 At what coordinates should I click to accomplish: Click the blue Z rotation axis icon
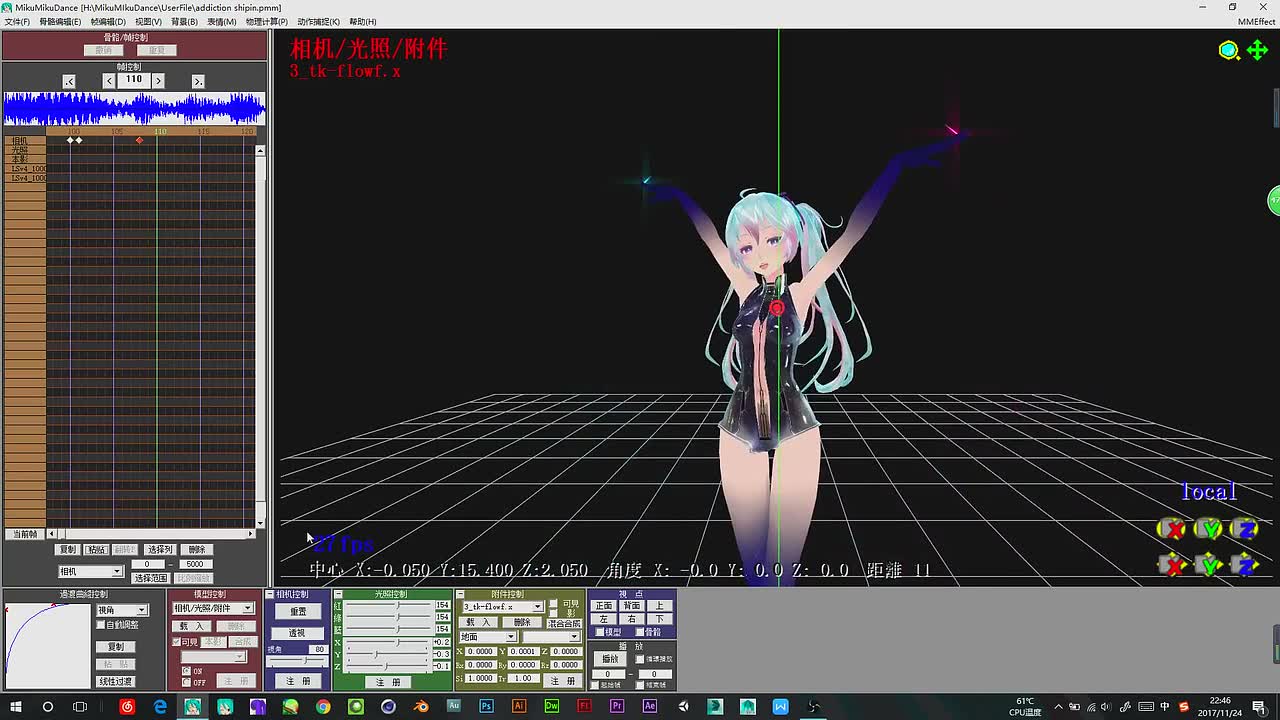(x=1245, y=528)
